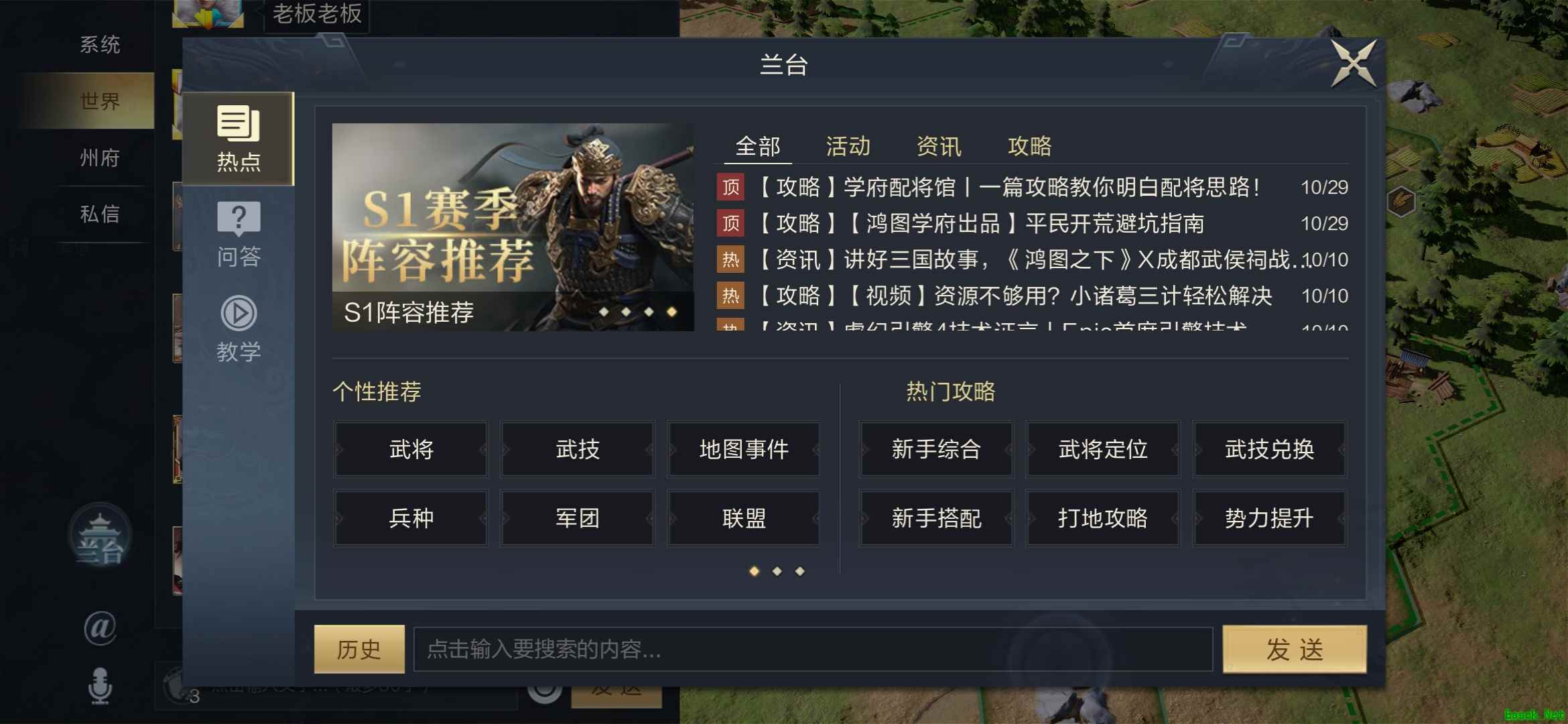Open the S1赛季阵容推荐 banner
1568x724 pixels.
(513, 227)
